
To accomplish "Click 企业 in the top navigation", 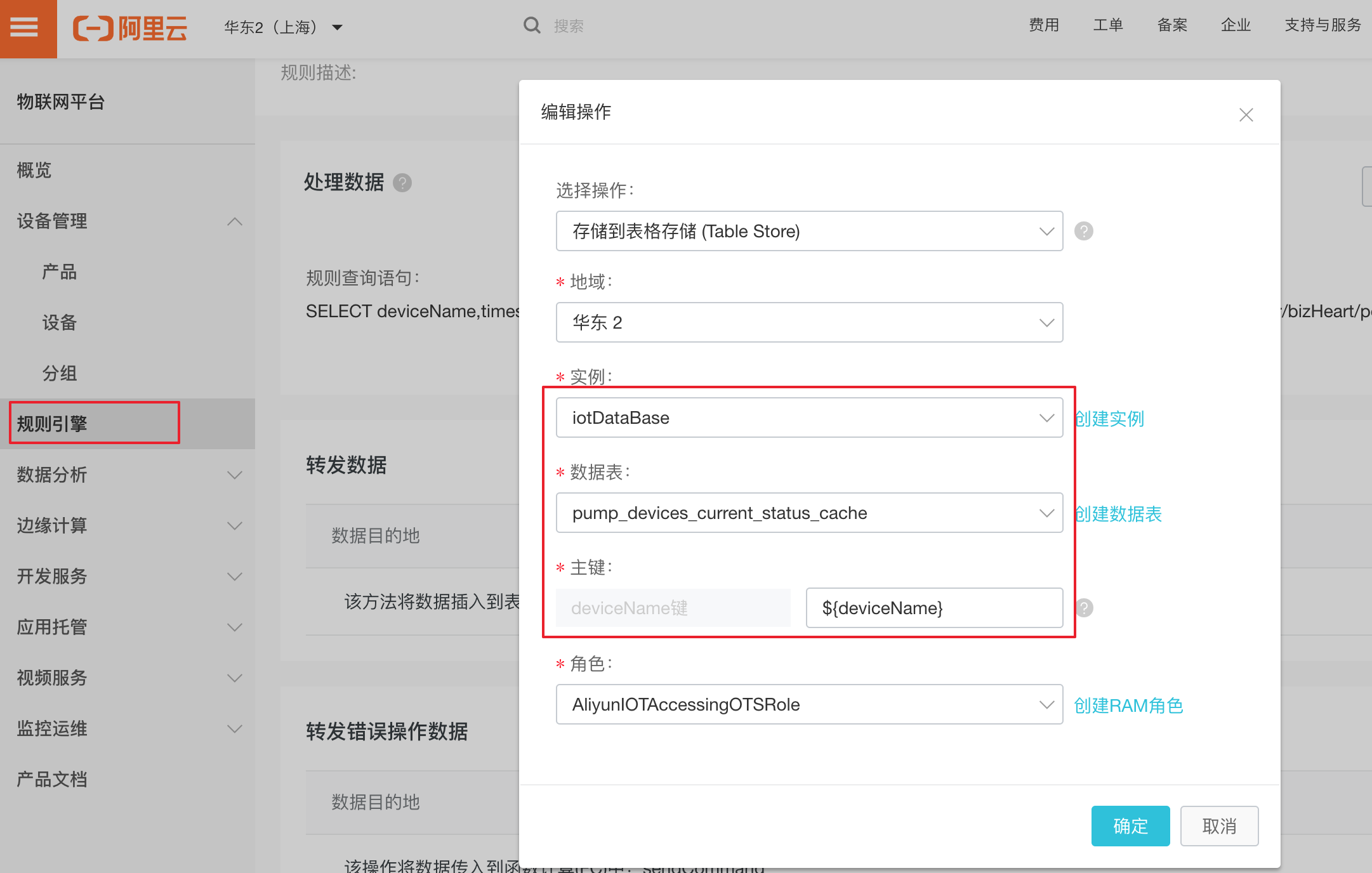I will [1236, 25].
